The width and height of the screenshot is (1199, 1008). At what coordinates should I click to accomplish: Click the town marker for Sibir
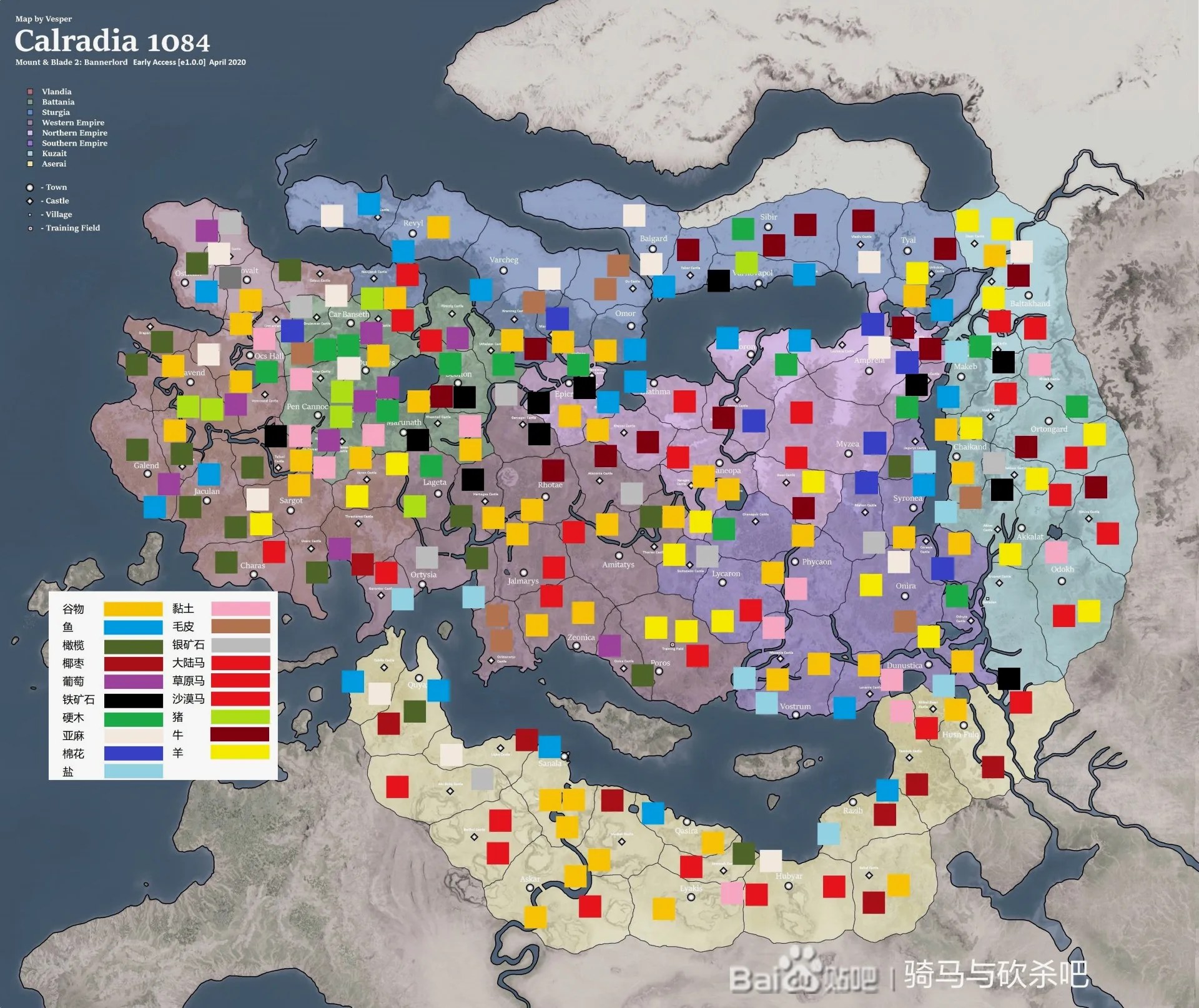pos(768,227)
